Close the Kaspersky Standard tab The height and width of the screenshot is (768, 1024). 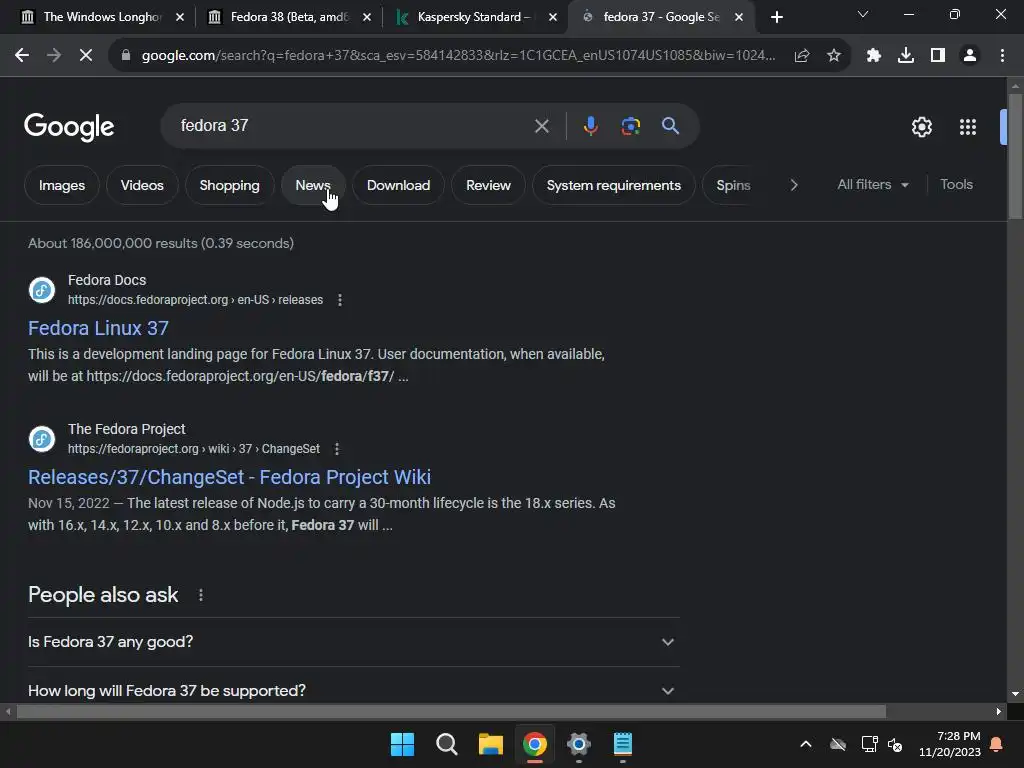[x=552, y=18]
